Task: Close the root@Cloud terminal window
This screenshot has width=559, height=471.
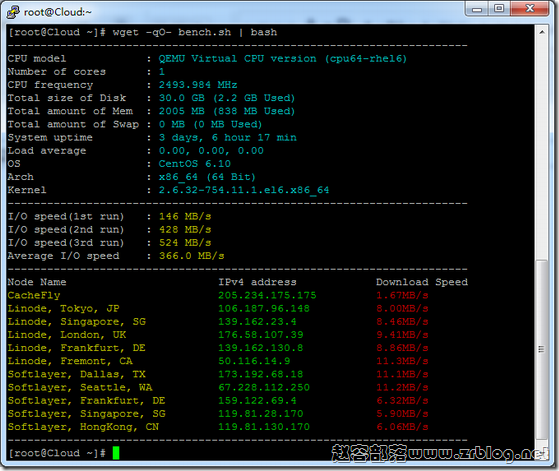Action: point(530,9)
